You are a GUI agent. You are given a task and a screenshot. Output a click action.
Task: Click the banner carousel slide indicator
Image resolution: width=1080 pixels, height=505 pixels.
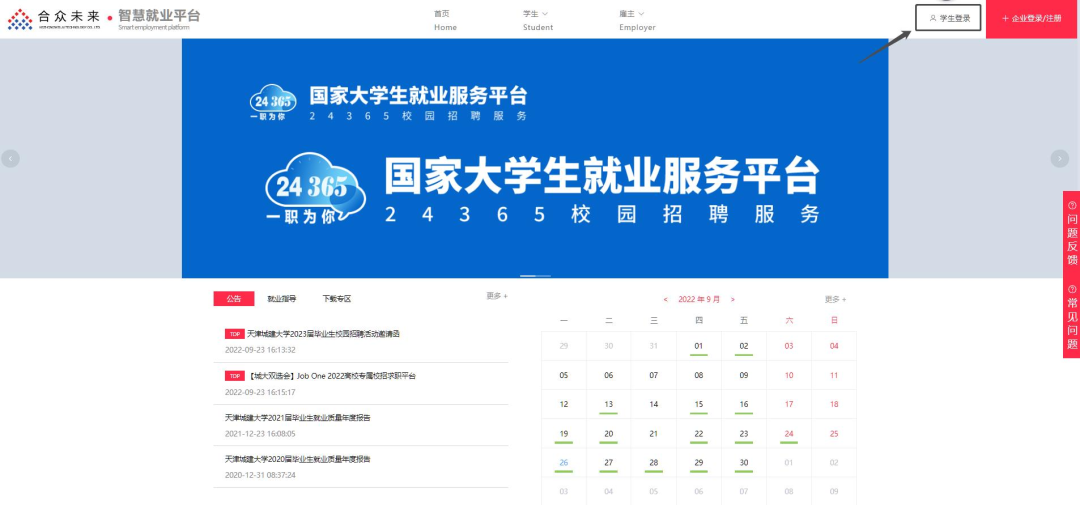[x=535, y=275]
